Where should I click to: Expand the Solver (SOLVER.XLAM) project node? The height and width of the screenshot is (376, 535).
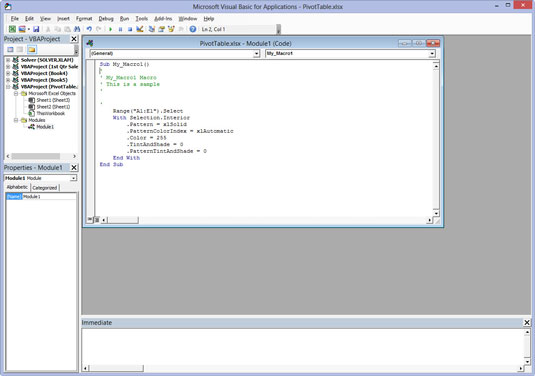8,60
